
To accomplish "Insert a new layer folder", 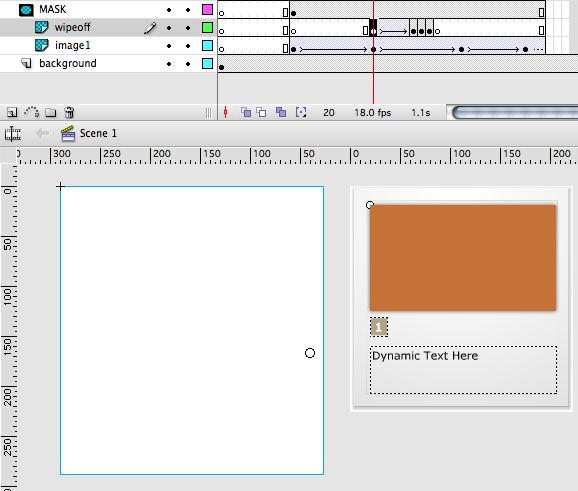I will click(x=51, y=112).
